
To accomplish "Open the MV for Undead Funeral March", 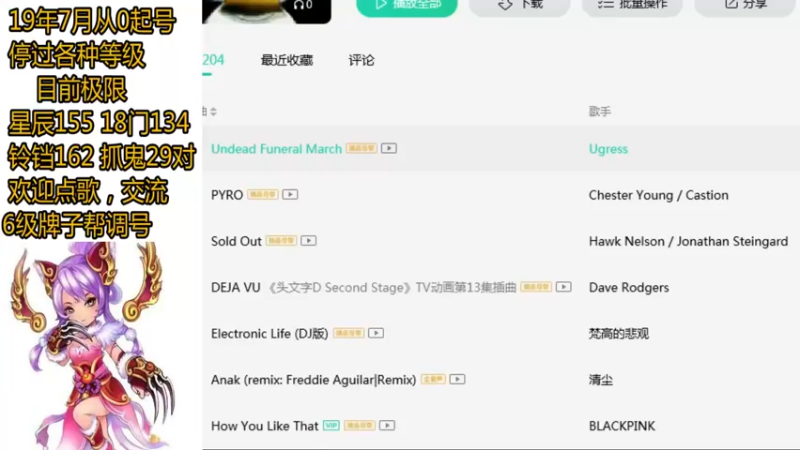I will point(389,148).
